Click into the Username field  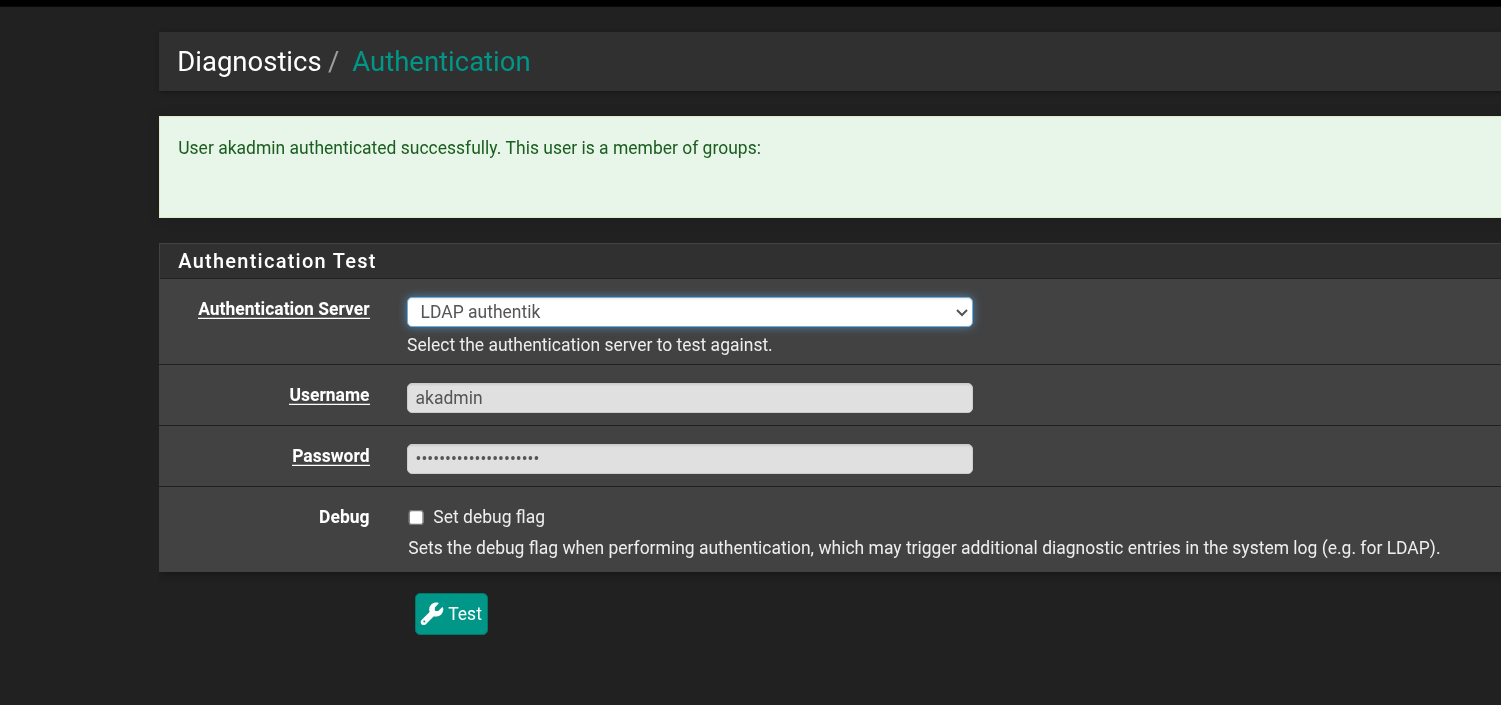pyautogui.click(x=690, y=398)
